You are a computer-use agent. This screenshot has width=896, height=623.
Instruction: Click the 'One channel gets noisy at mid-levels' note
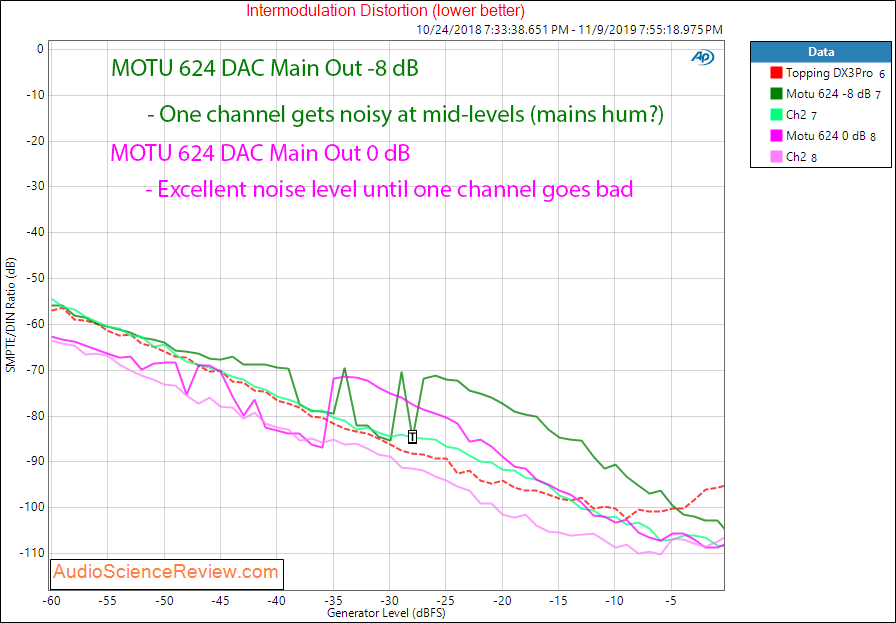point(405,114)
